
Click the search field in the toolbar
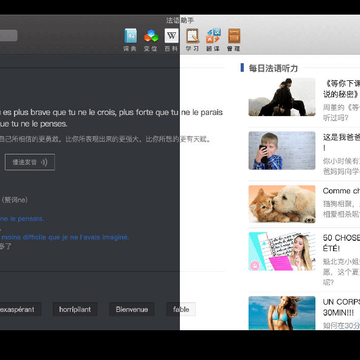[x=8, y=36]
